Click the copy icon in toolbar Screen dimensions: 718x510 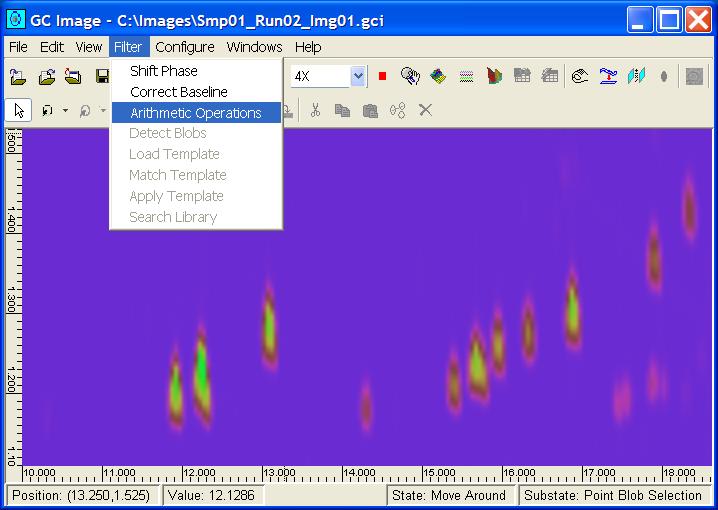[342, 110]
